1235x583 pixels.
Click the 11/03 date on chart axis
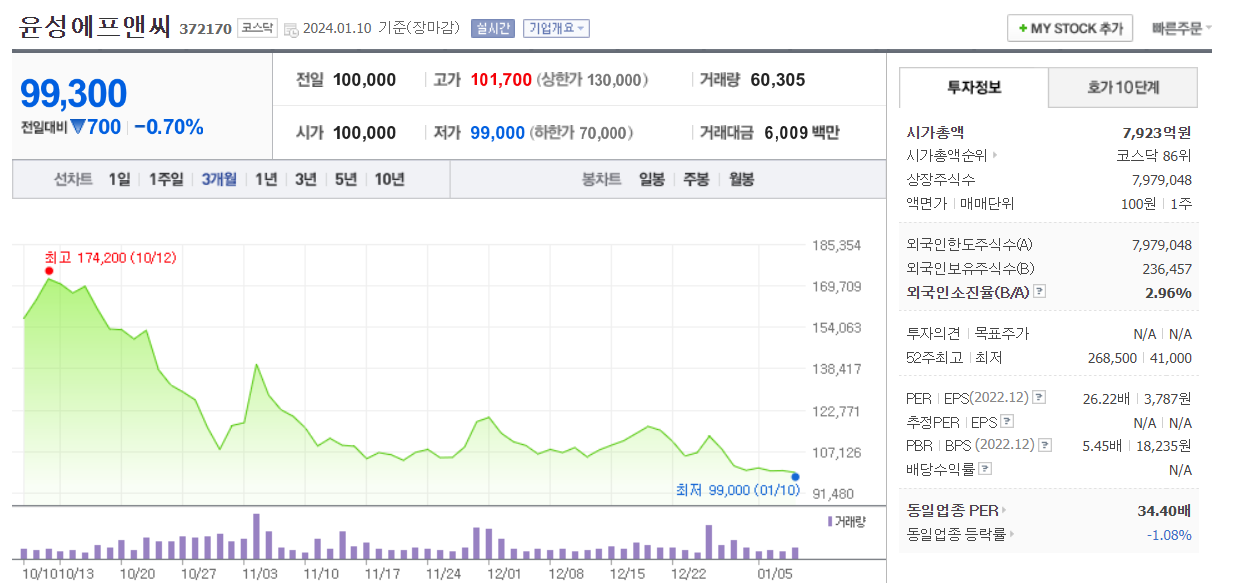pyautogui.click(x=259, y=574)
